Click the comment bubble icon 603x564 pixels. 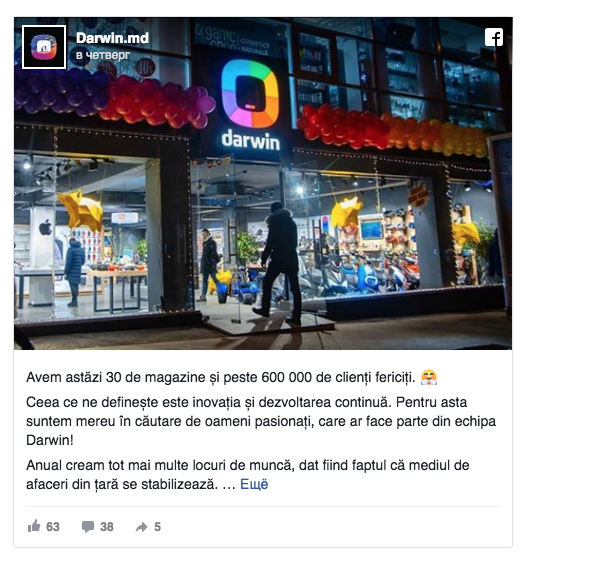tap(88, 526)
